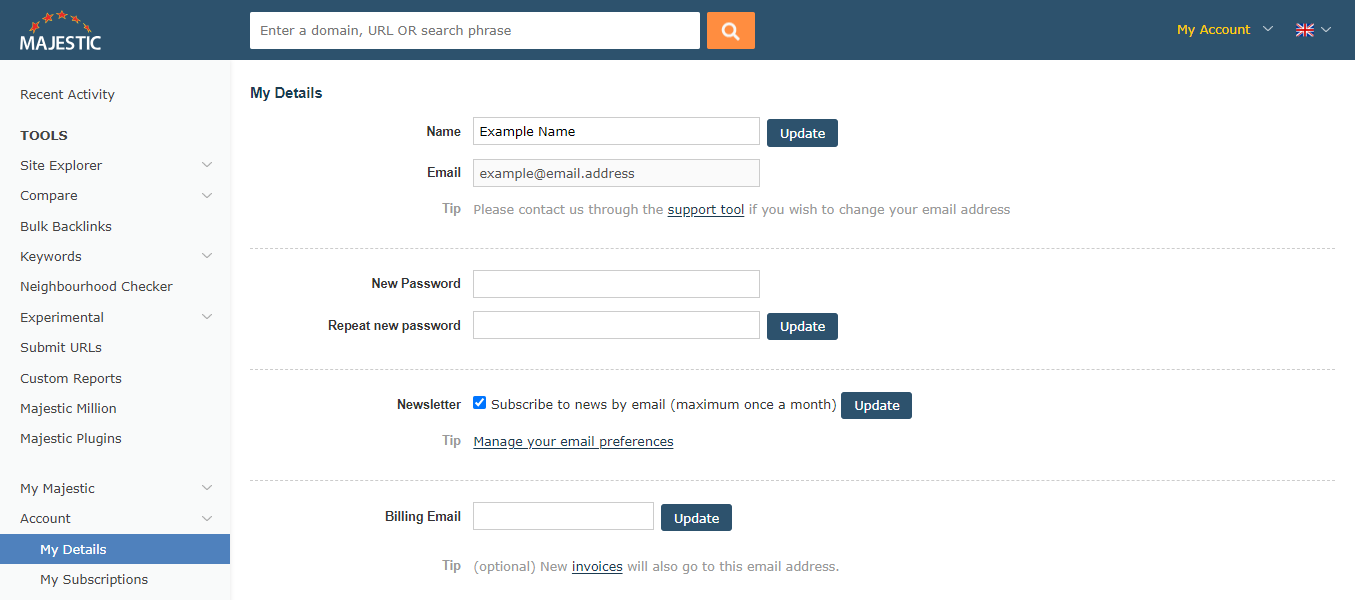
Task: Open the Bulk Backlinks tool
Action: coord(65,226)
